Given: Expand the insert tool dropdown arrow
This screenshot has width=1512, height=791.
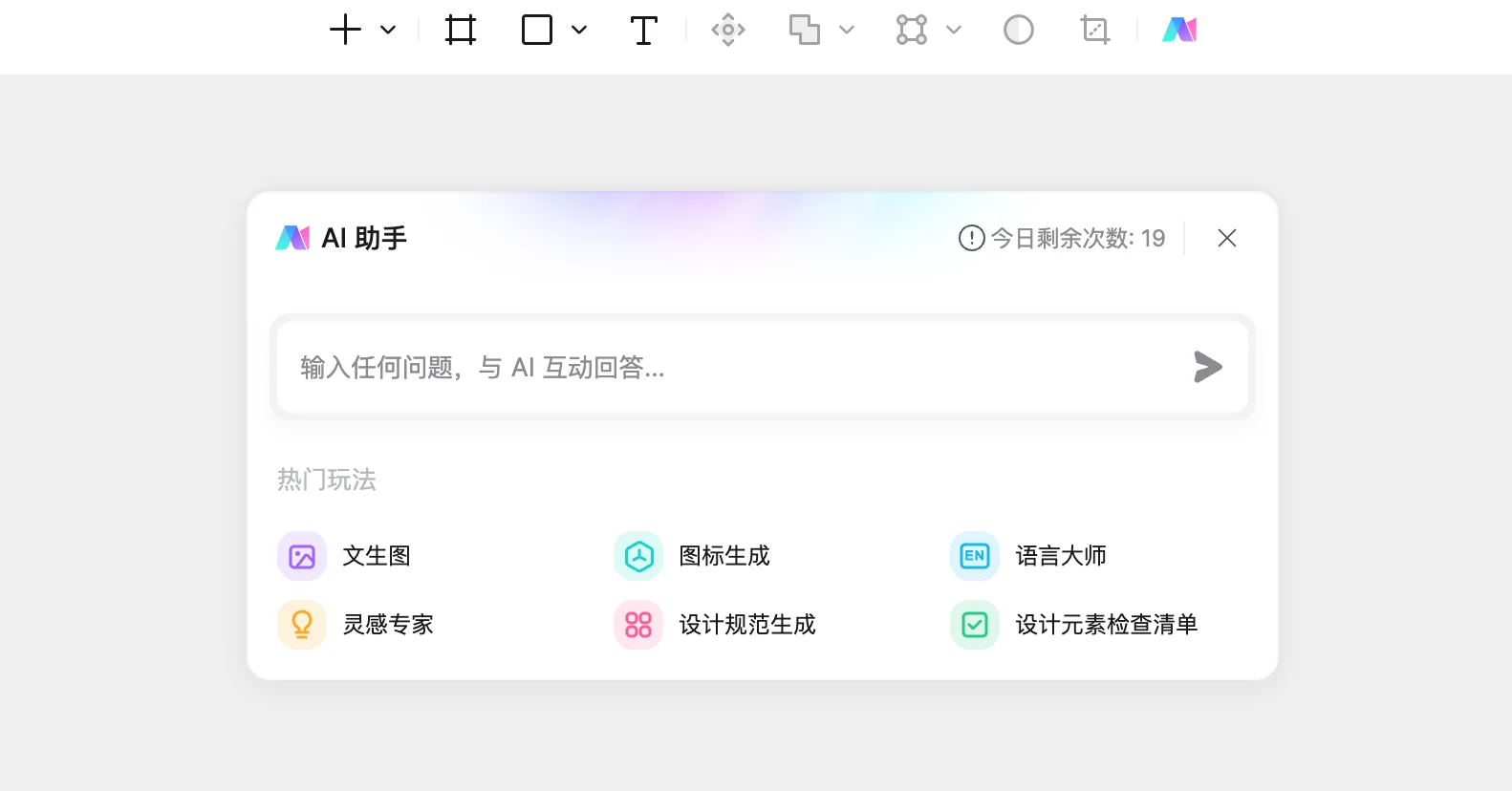Looking at the screenshot, I should coord(388,30).
